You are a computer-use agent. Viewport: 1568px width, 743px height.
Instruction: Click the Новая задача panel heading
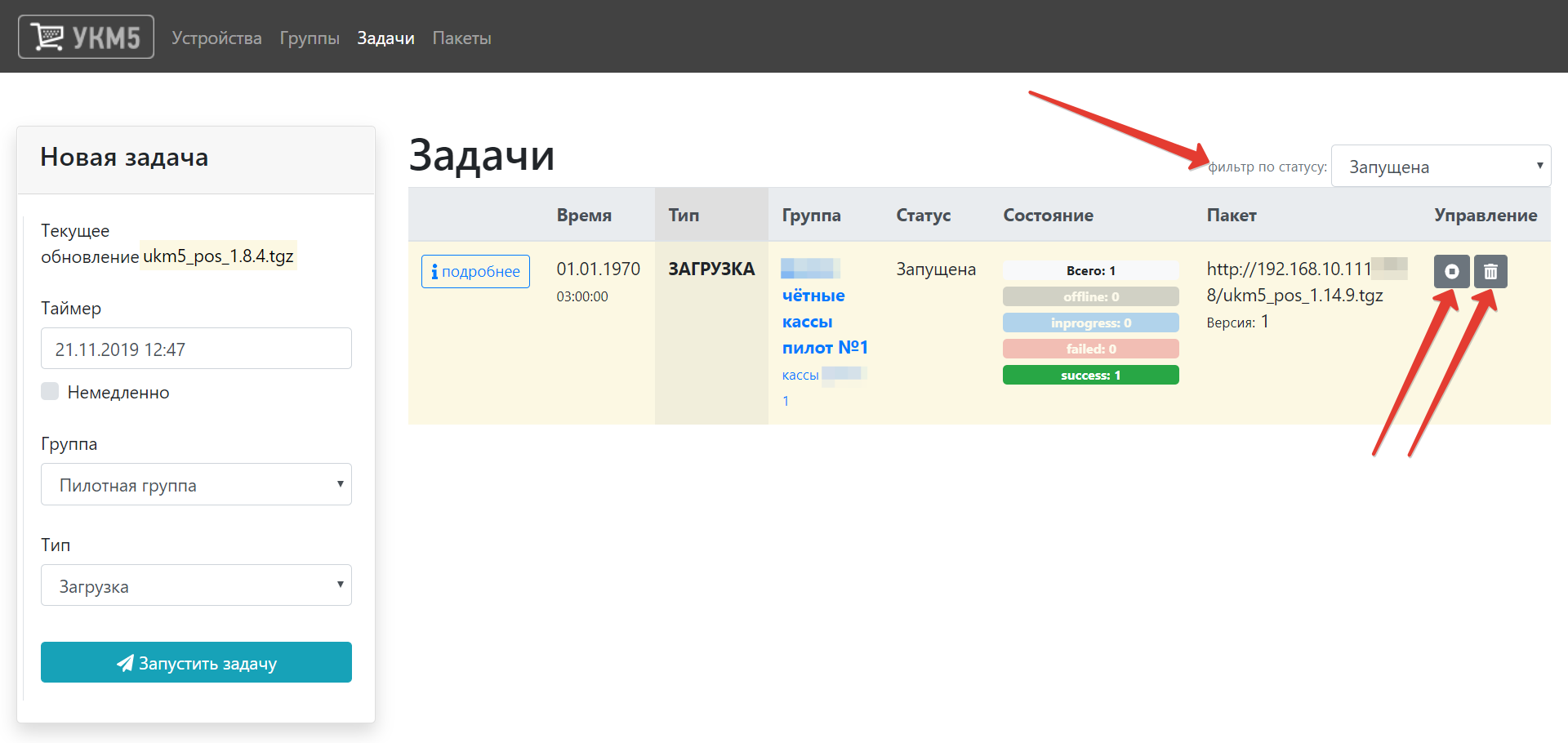124,157
